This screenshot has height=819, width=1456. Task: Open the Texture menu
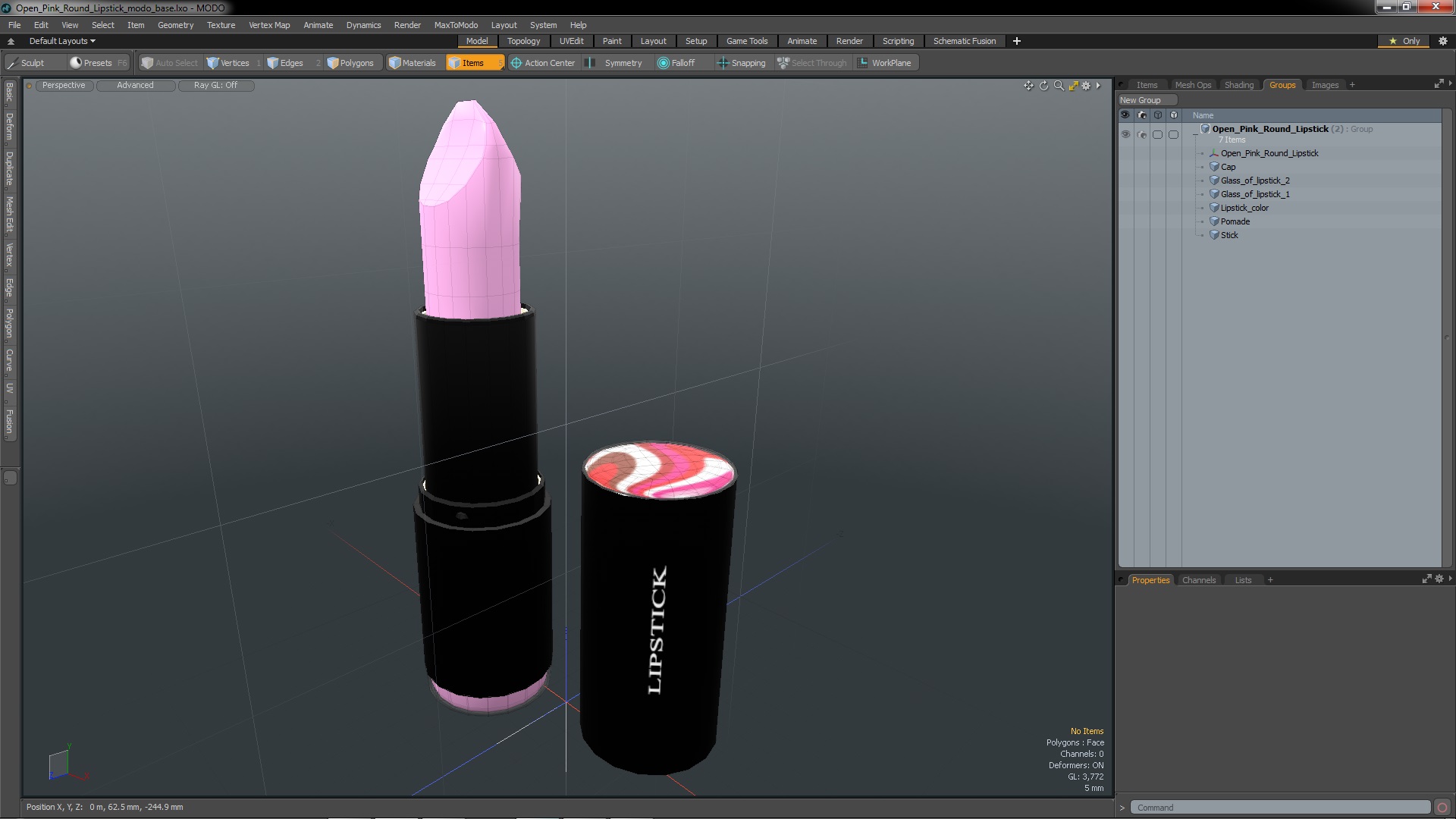pyautogui.click(x=221, y=25)
